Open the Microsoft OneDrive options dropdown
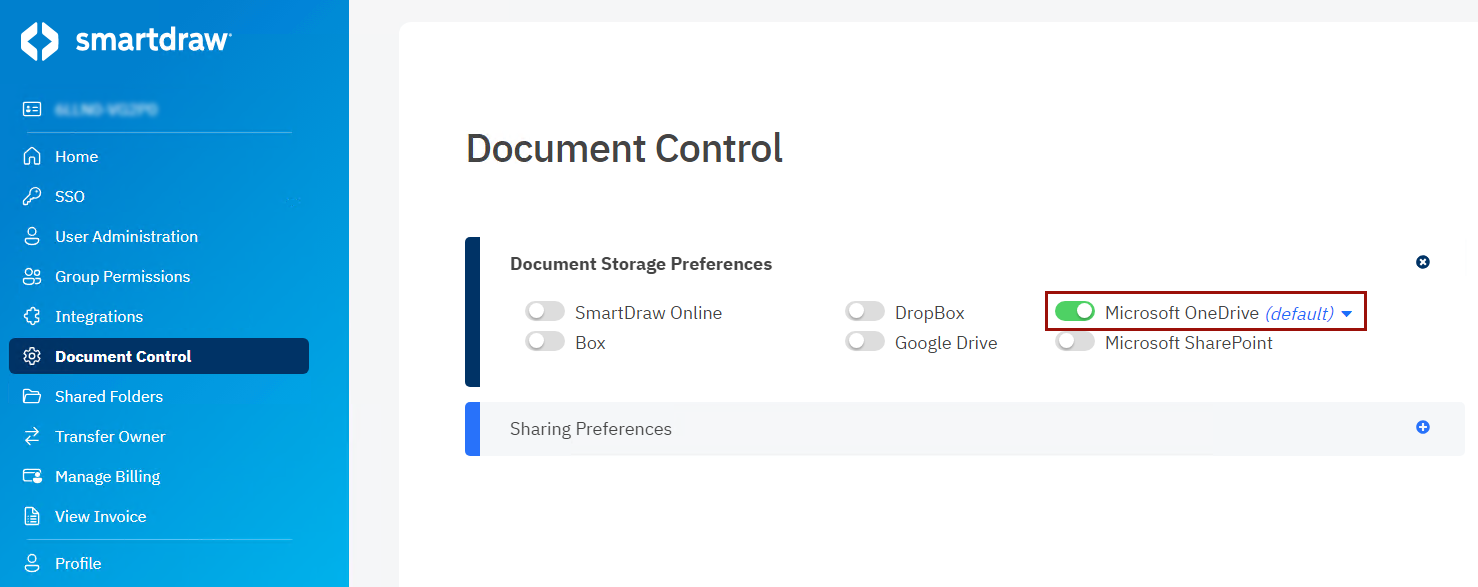This screenshot has width=1478, height=587. (1347, 312)
